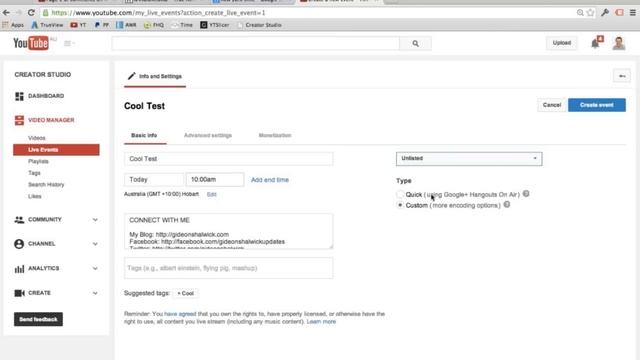Viewport: 640px width, 360px height.
Task: Open the Apps bookmark
Action: (13, 25)
